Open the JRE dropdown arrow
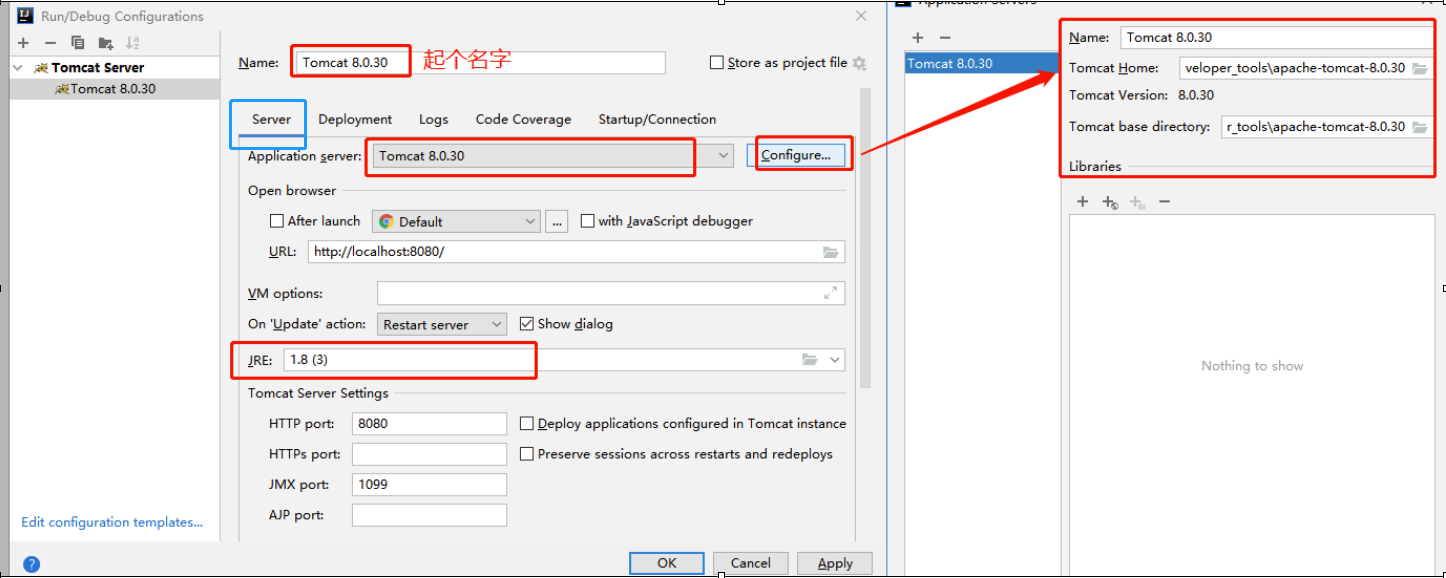Screen dimensions: 1446x578 click(x=835, y=359)
